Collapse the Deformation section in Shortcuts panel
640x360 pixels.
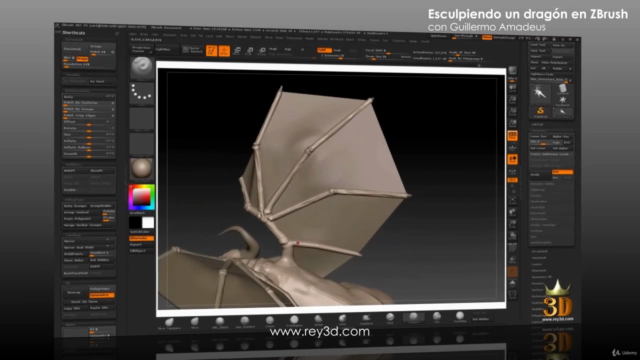(x=78, y=91)
